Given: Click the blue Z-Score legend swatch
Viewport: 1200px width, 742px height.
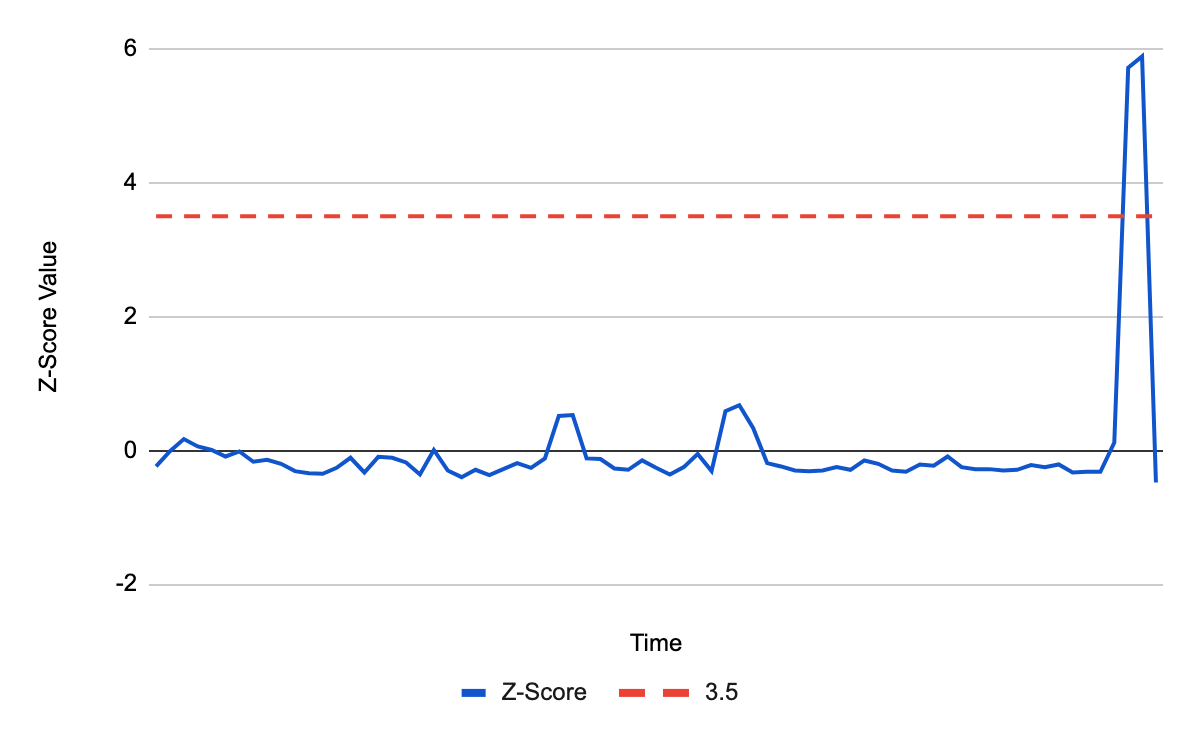Looking at the screenshot, I should coord(472,692).
